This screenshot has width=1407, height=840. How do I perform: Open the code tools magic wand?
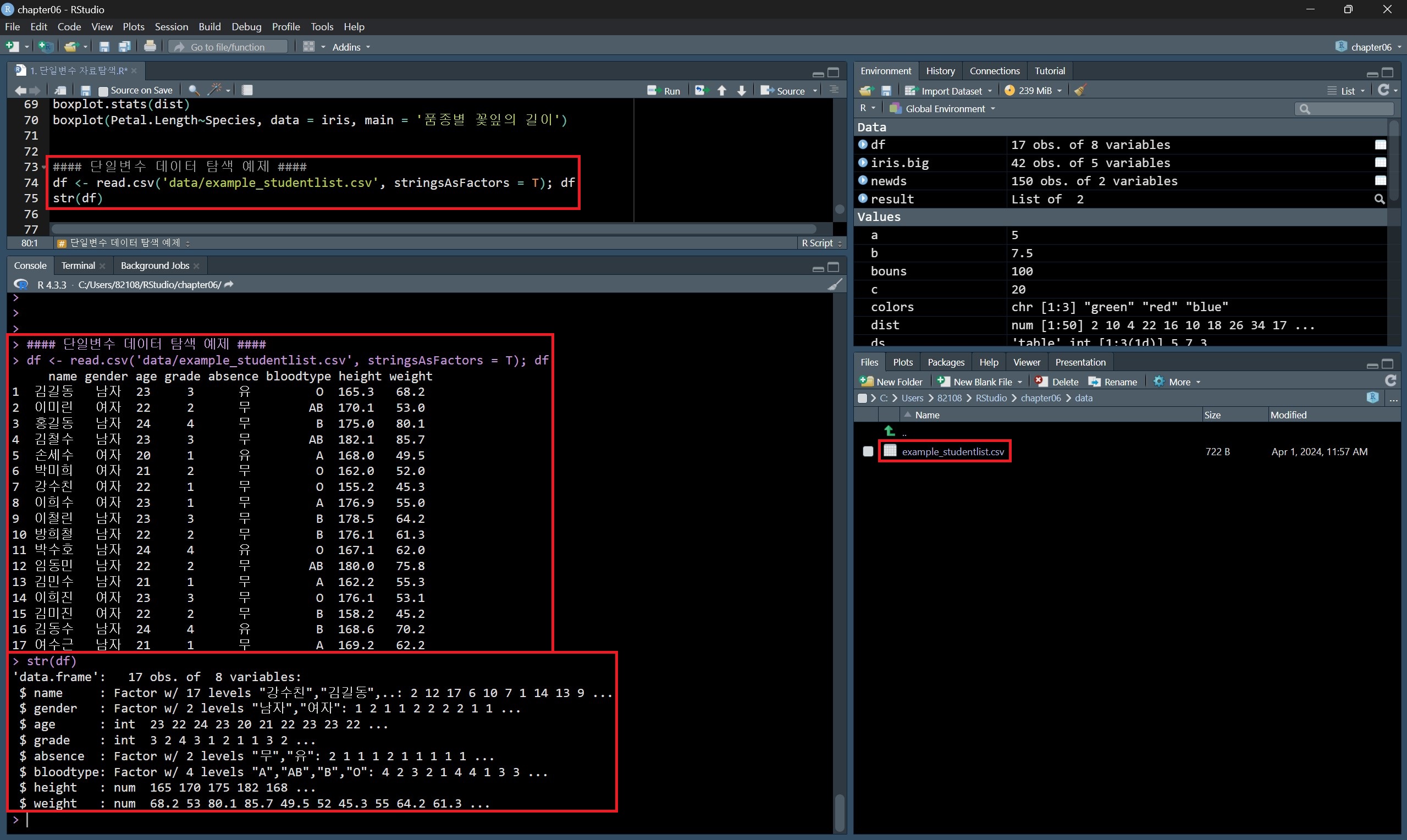215,90
